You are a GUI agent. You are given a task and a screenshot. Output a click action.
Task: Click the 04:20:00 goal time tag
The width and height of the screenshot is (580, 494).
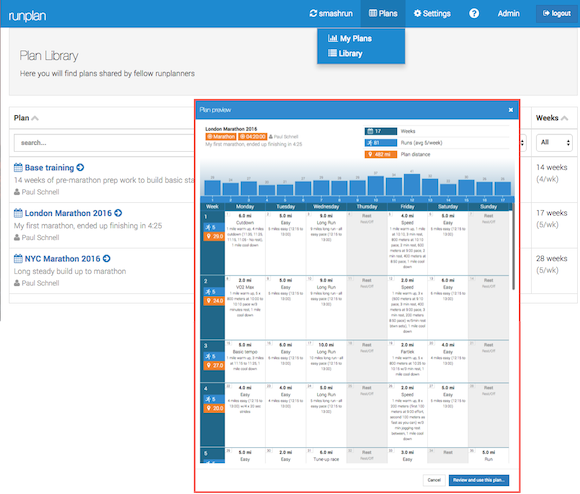tap(252, 136)
